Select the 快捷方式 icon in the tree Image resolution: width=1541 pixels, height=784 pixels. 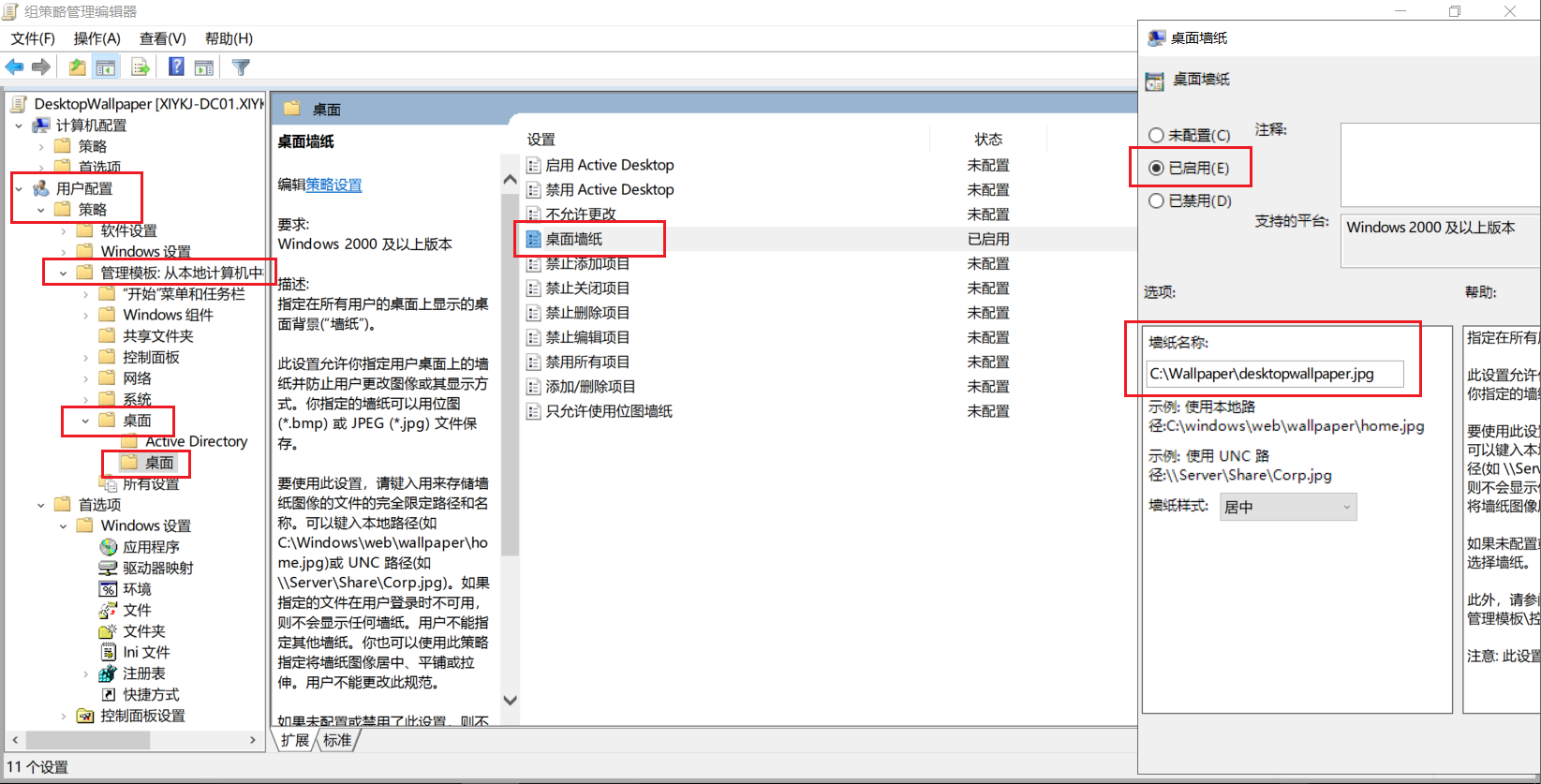109,694
